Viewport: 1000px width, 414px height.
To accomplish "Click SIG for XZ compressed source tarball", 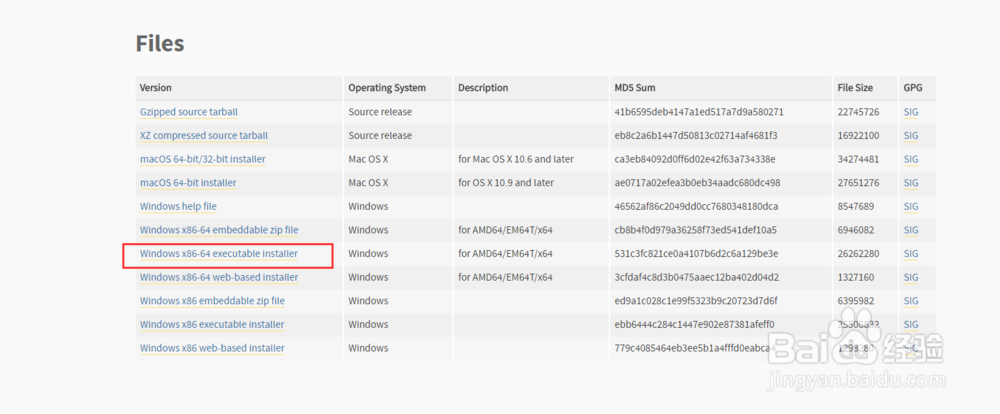I will pos(910,135).
